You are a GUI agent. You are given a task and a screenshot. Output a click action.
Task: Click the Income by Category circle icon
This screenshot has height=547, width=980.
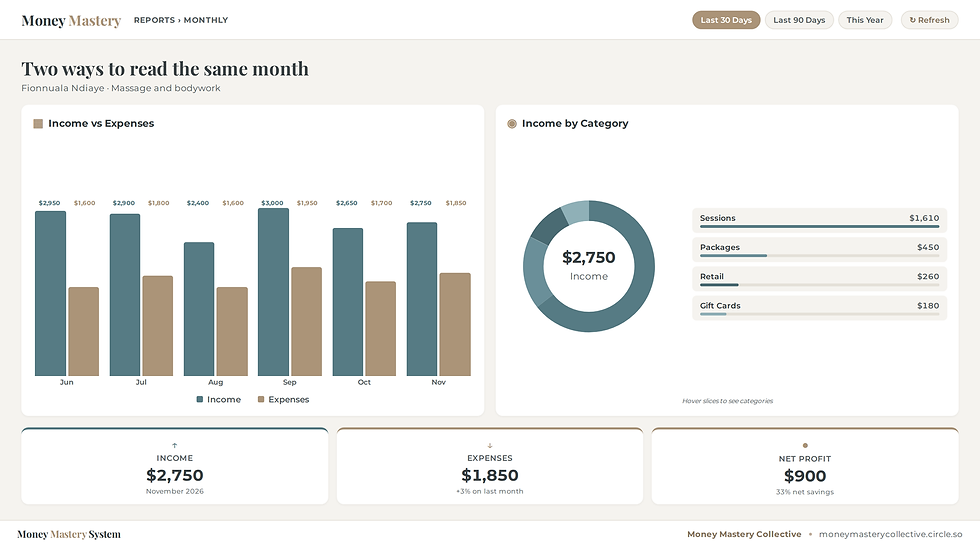pyautogui.click(x=512, y=124)
